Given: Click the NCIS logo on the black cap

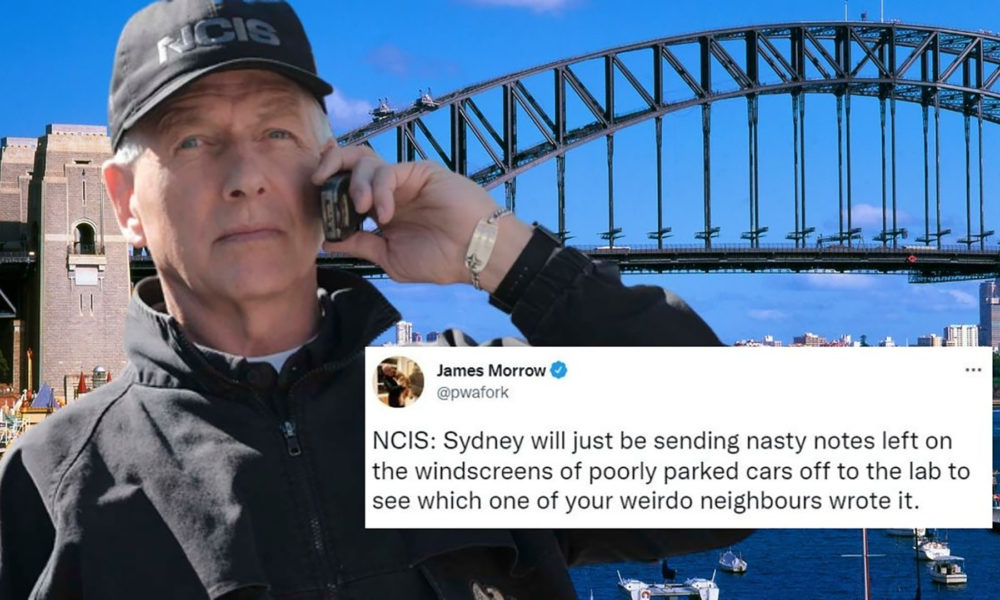Looking at the screenshot, I should coord(219,36).
